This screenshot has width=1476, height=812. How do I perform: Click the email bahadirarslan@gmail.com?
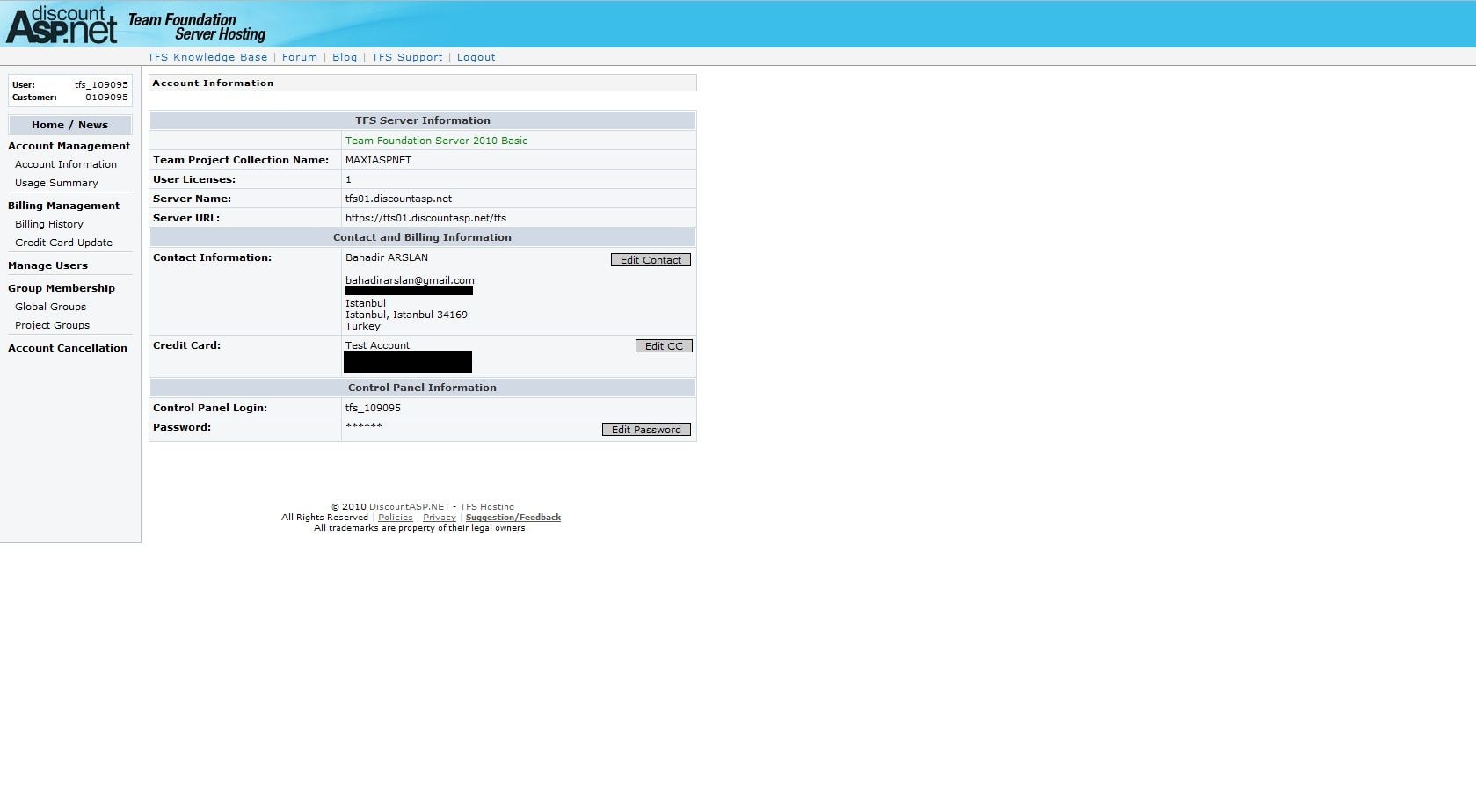pos(410,280)
